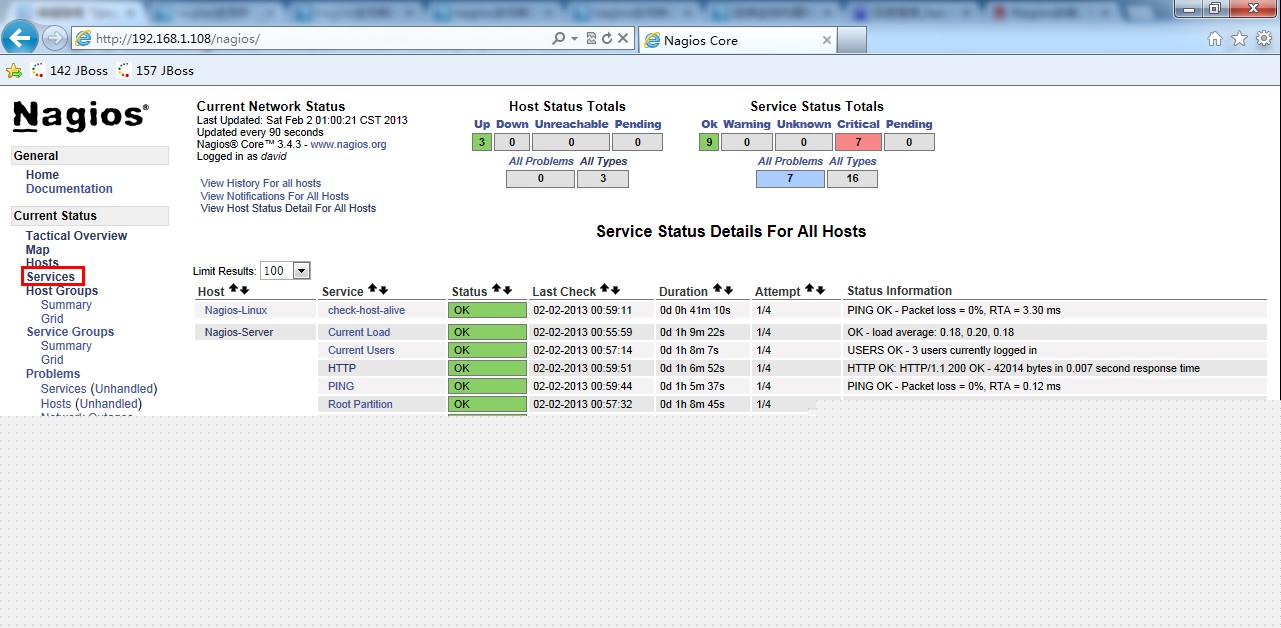Open Home in the General menu
The height and width of the screenshot is (628, 1281).
(42, 175)
